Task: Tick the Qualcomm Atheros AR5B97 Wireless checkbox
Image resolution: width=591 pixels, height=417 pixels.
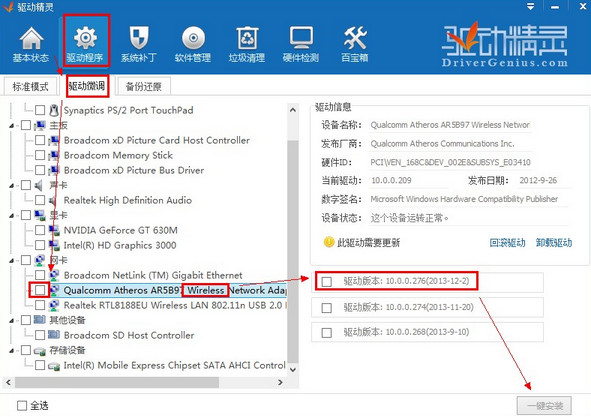Action: [x=40, y=290]
